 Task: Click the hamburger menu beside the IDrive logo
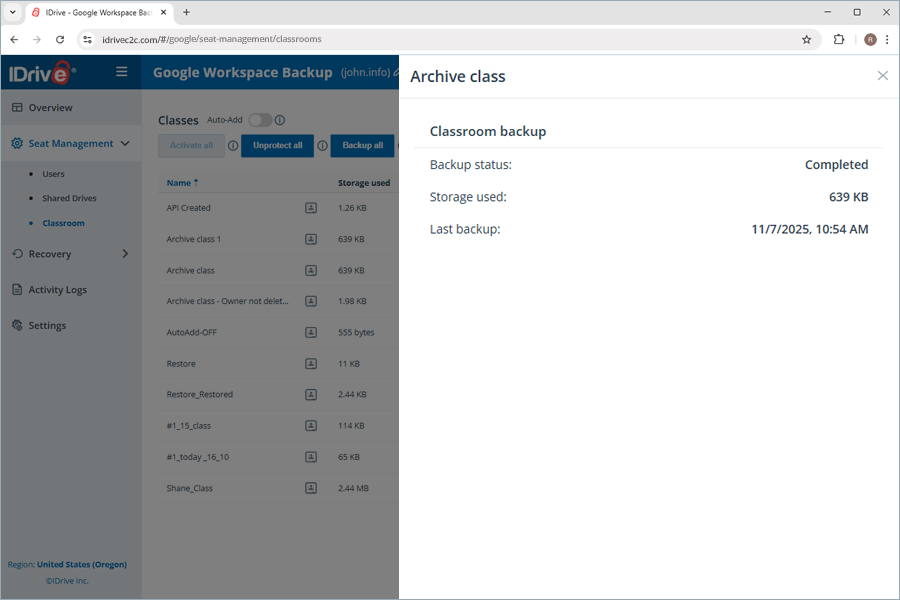[121, 72]
